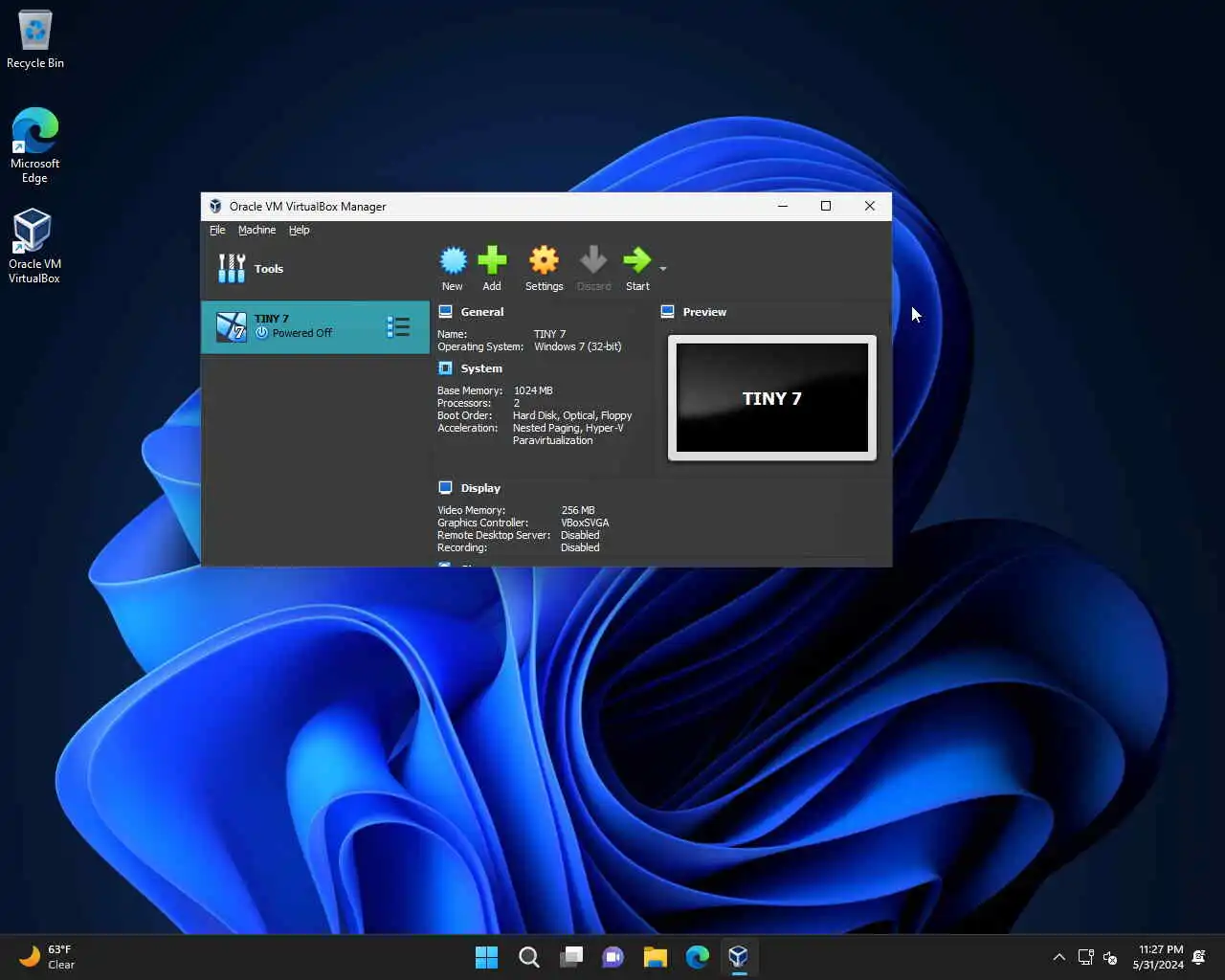Click the Video Memory value 256 MB

(x=578, y=510)
